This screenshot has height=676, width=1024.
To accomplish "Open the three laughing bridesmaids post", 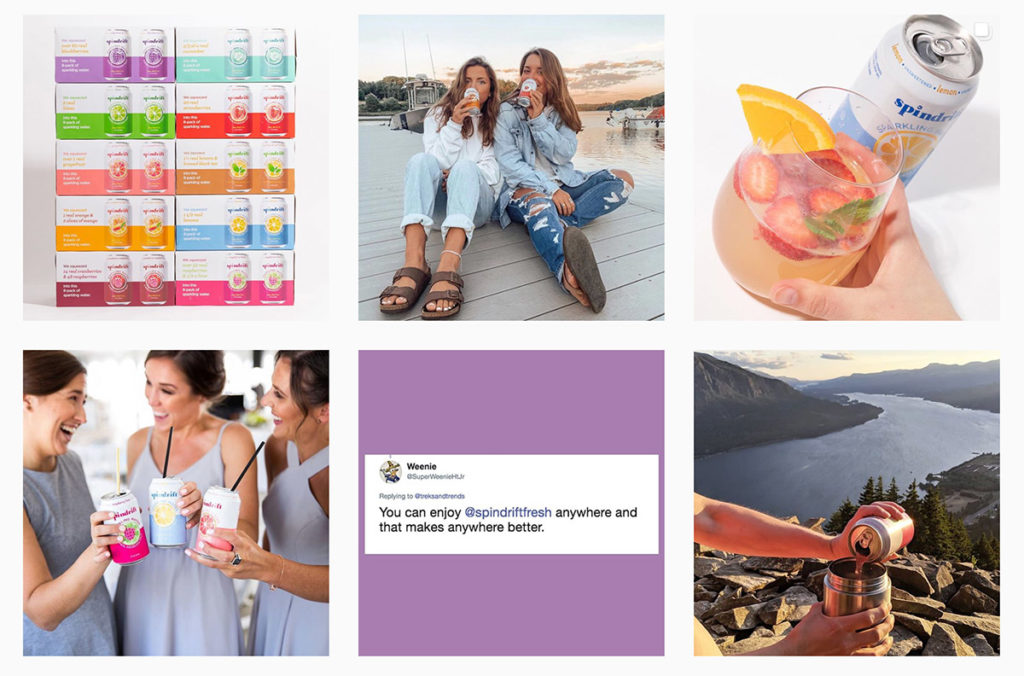I will (x=176, y=503).
